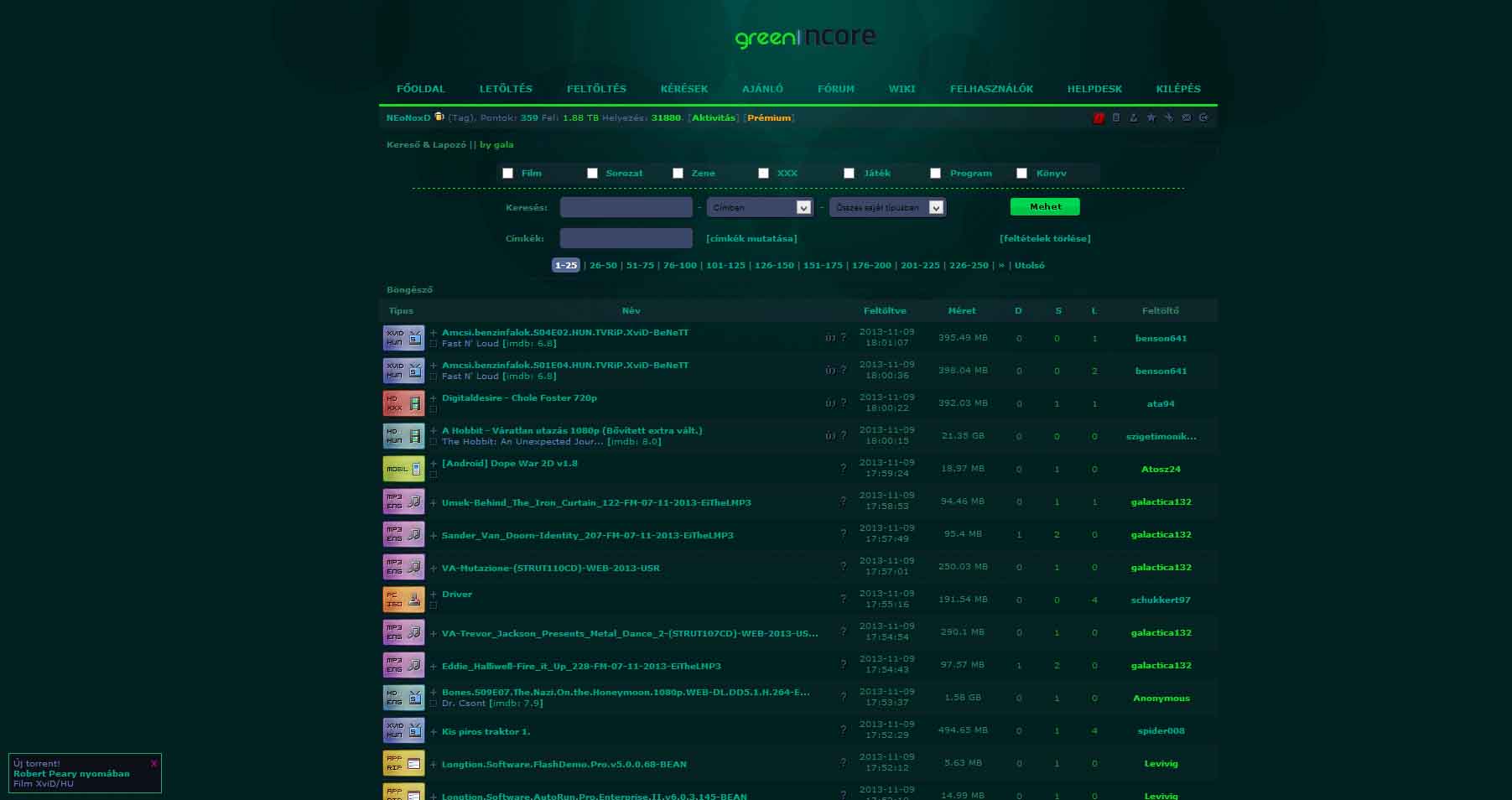
Task: Click MP3 ENG icon for VA-Mutazione row
Action: point(403,567)
